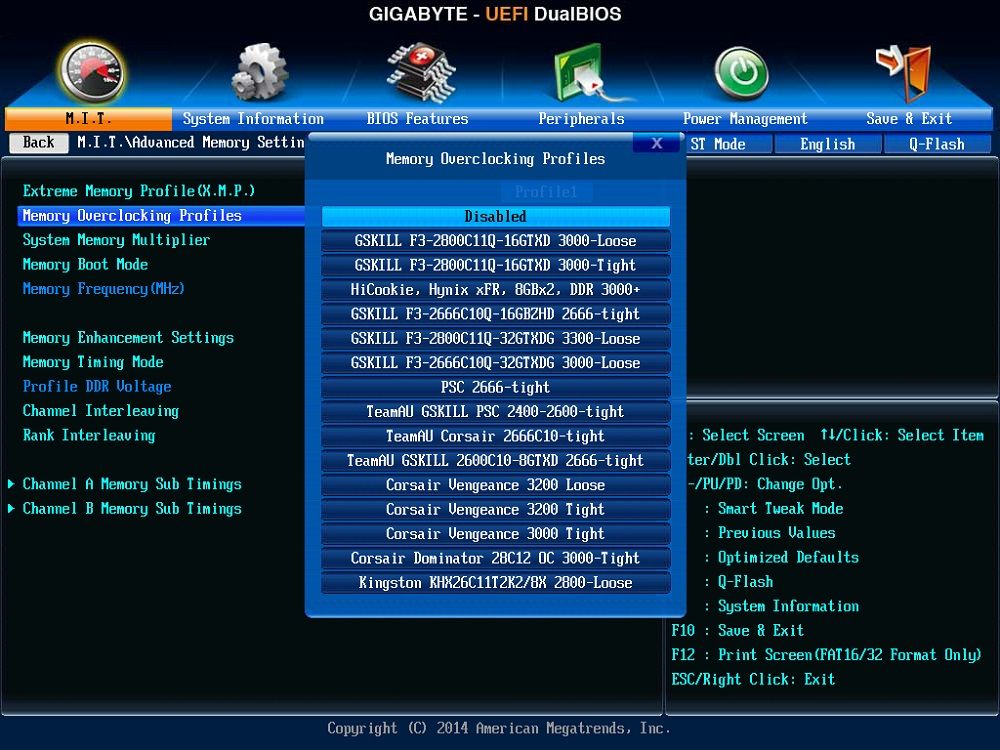This screenshot has height=750, width=1000.
Task: Click the ESC/Right Click: Exit help entry
Action: (x=753, y=679)
